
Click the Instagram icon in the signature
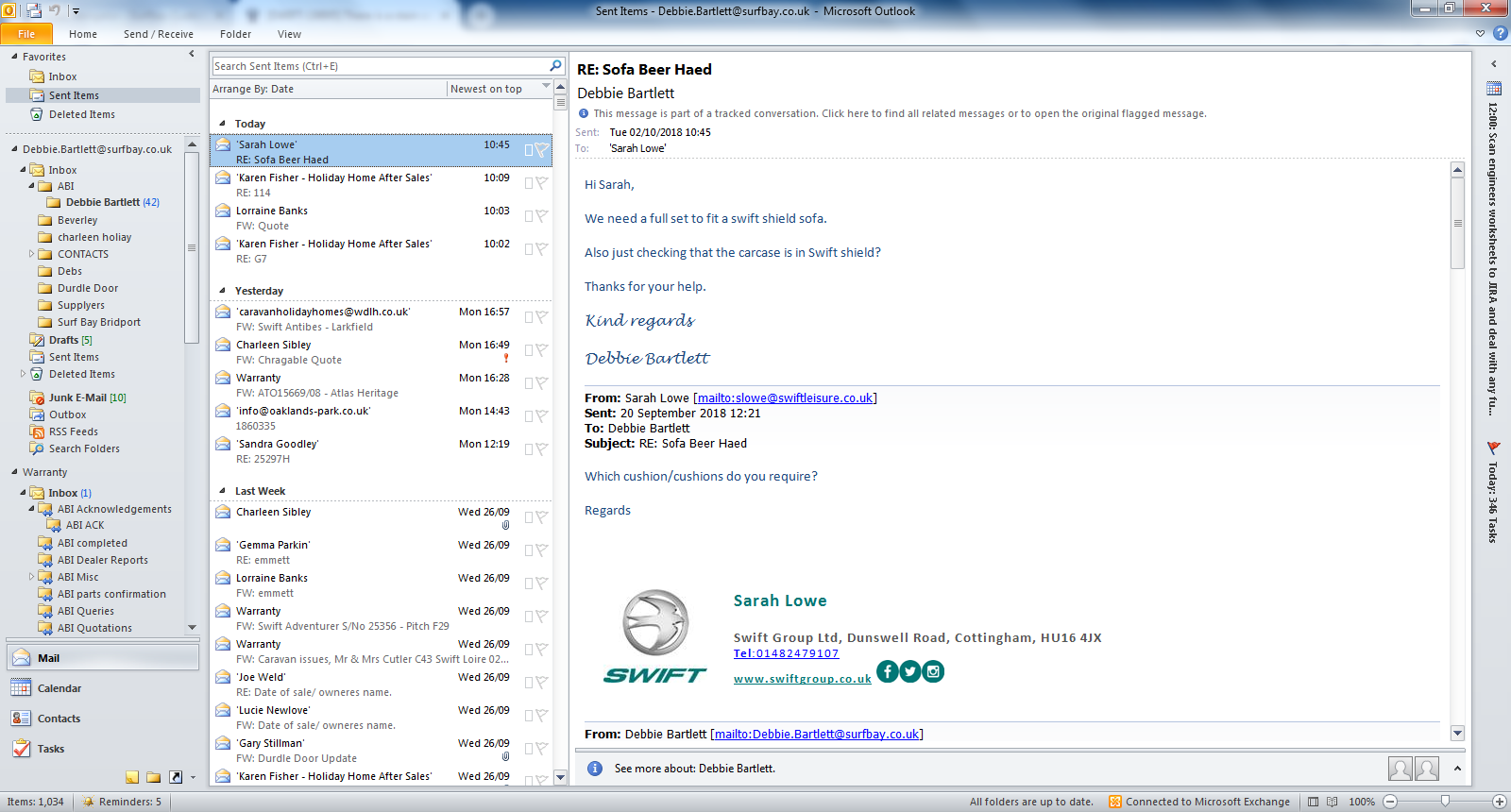click(933, 671)
